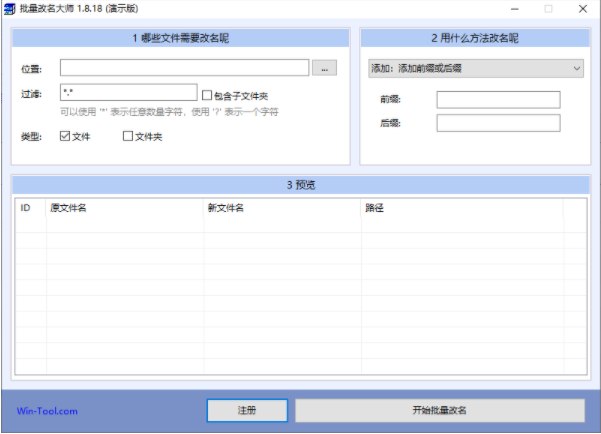Click the ID column header
The width and height of the screenshot is (601, 434).
30,208
